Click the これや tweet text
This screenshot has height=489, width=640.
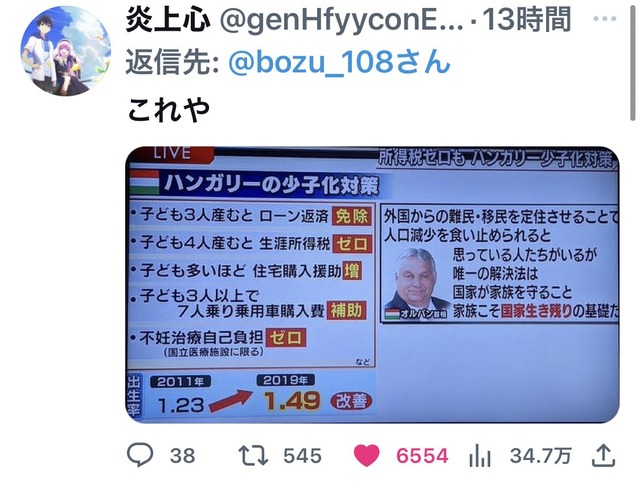point(168,109)
